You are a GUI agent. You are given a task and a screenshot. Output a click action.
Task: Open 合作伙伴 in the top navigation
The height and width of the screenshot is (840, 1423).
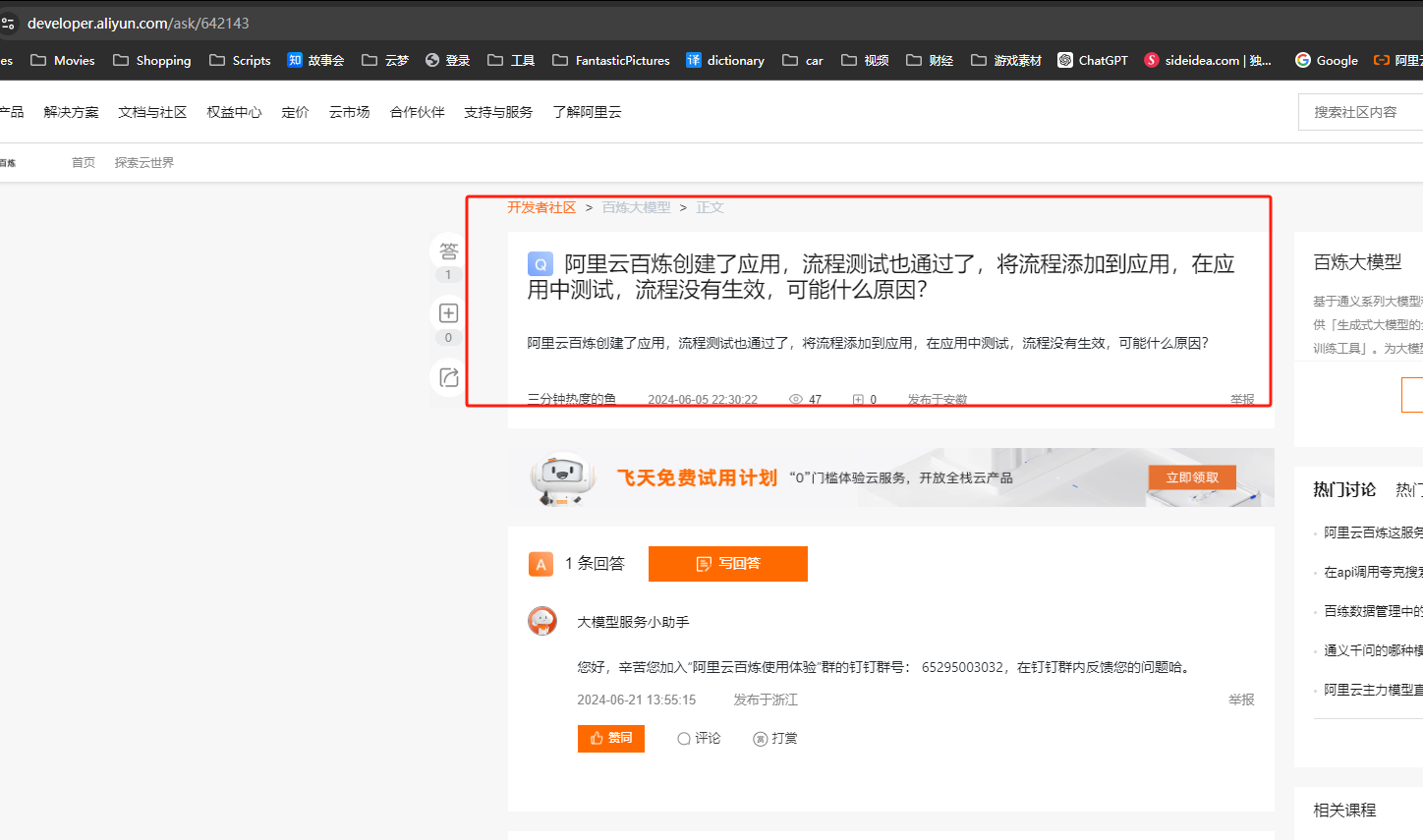coord(417,112)
